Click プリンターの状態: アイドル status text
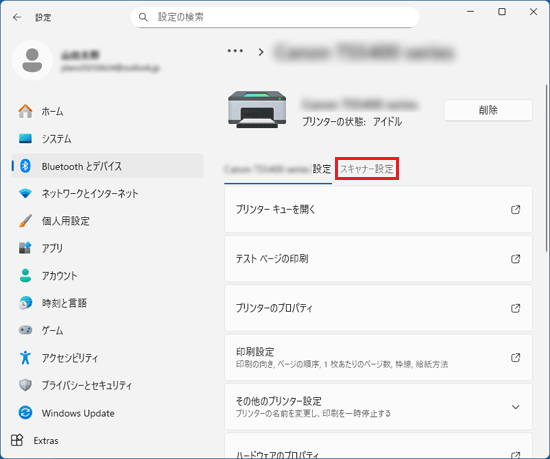 tap(352, 122)
